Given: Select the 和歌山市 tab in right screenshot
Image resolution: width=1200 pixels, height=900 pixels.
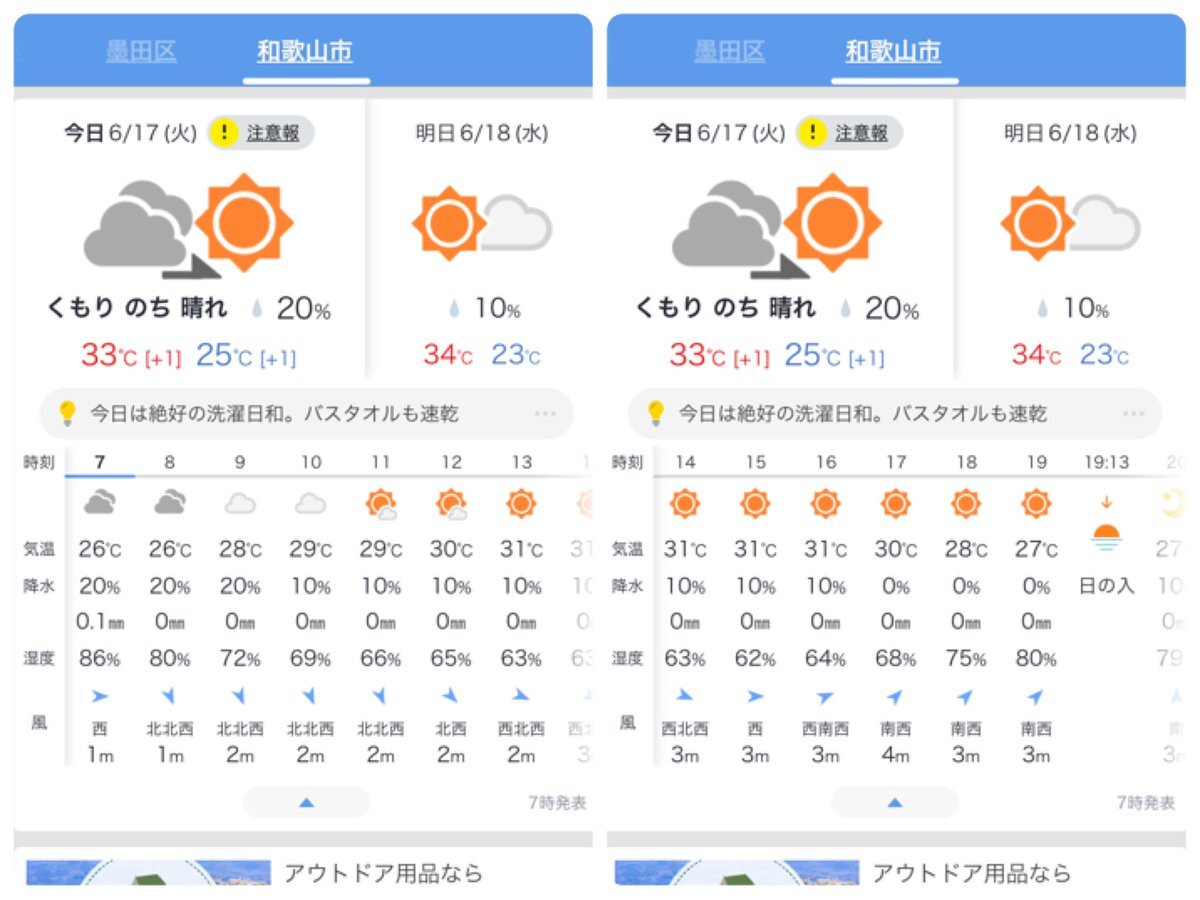Looking at the screenshot, I should [893, 52].
